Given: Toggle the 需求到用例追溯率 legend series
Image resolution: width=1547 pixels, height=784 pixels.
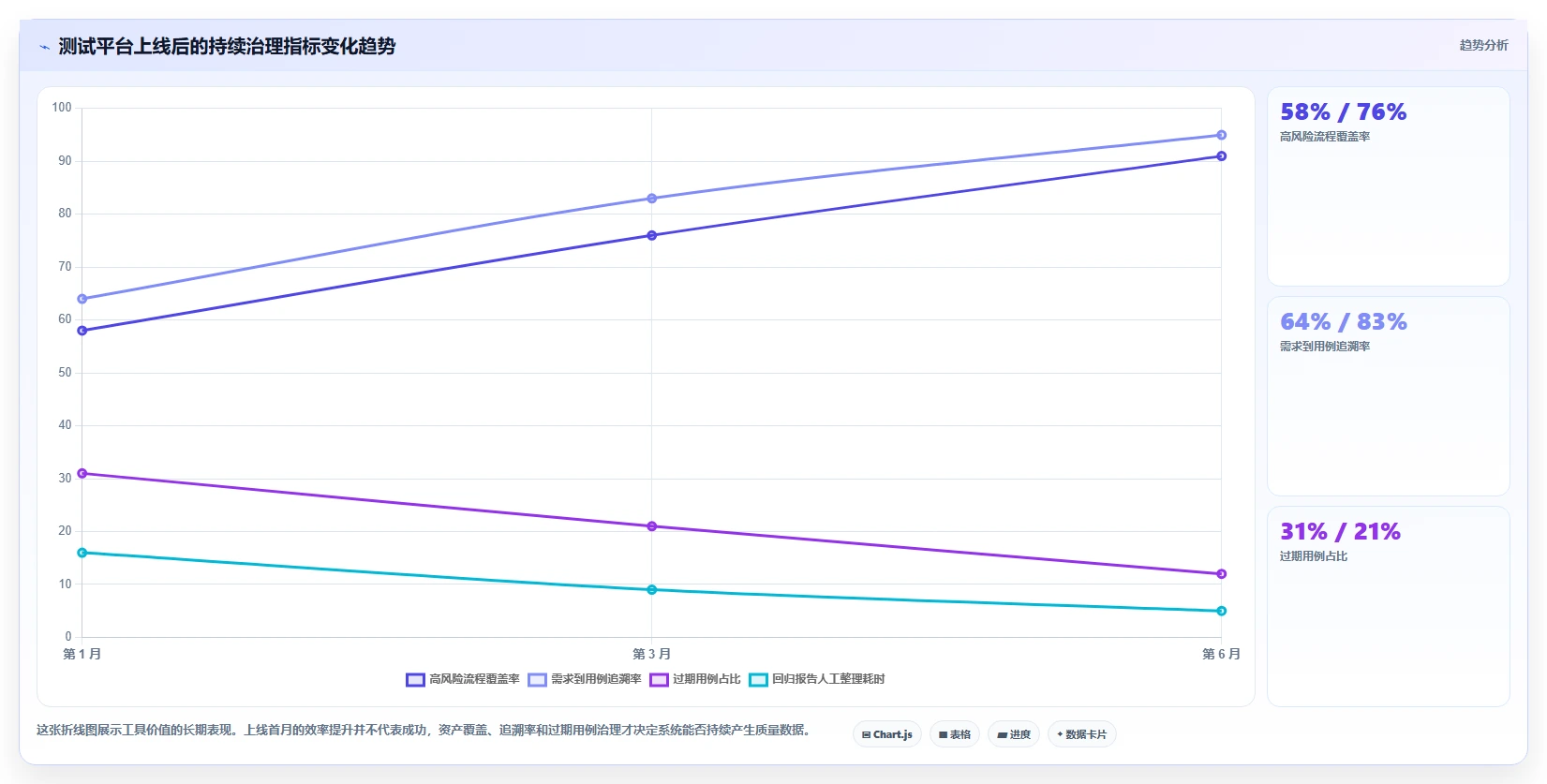Looking at the screenshot, I should (x=585, y=679).
